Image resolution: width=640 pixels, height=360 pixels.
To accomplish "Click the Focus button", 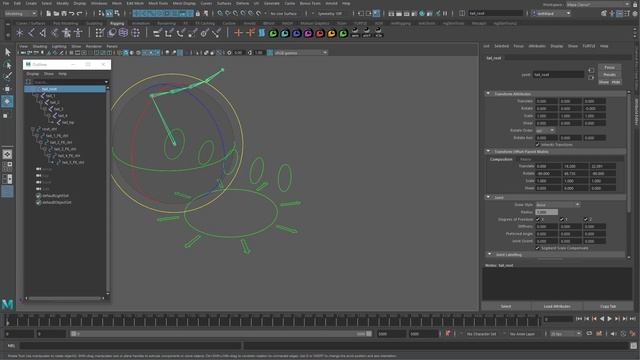I will 609,67.
